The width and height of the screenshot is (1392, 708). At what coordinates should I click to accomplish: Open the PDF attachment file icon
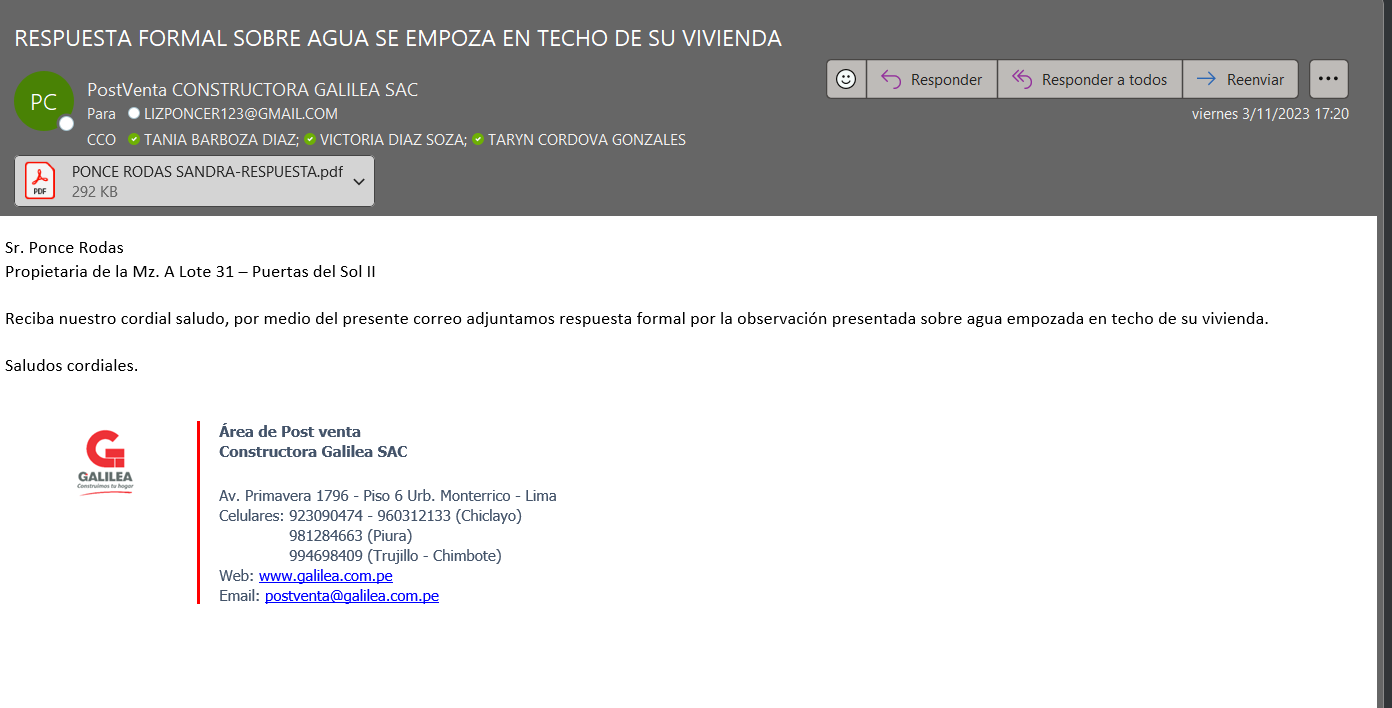40,181
